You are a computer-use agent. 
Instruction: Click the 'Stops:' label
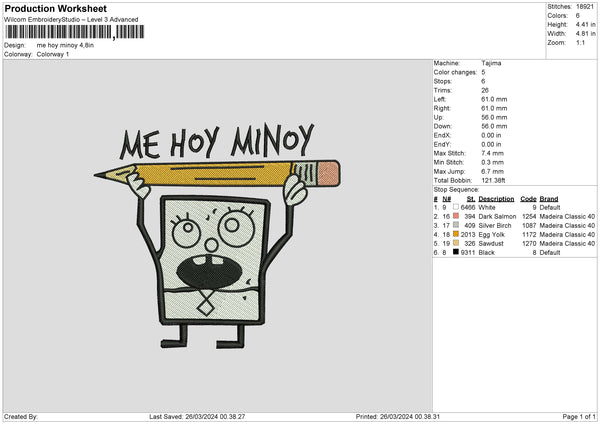442,82
